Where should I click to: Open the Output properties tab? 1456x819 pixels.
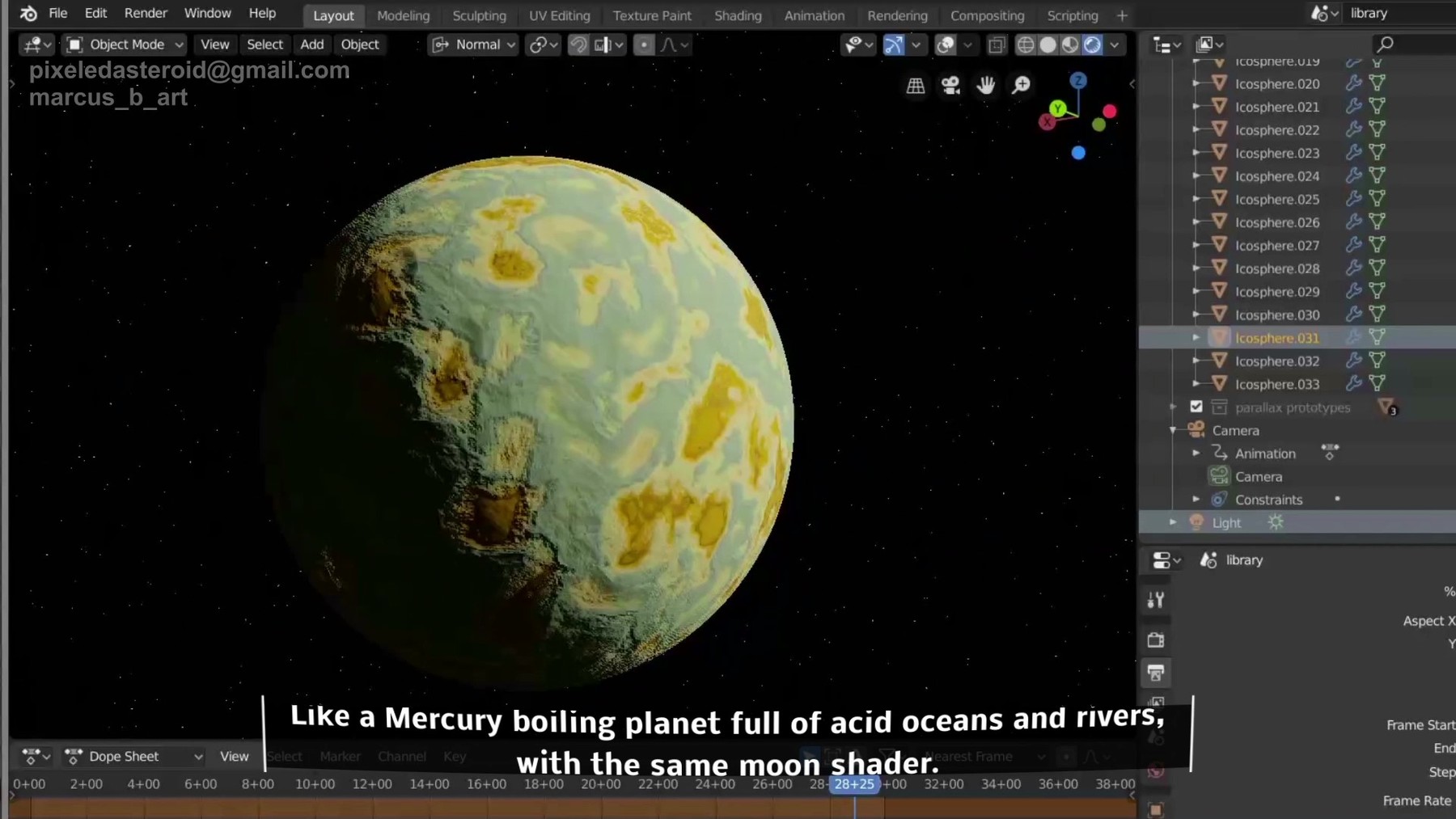(1156, 673)
